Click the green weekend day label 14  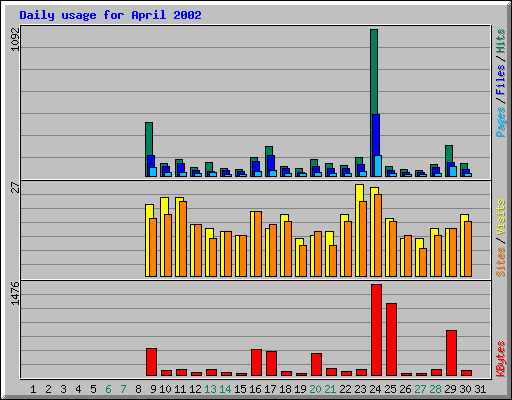point(225,389)
